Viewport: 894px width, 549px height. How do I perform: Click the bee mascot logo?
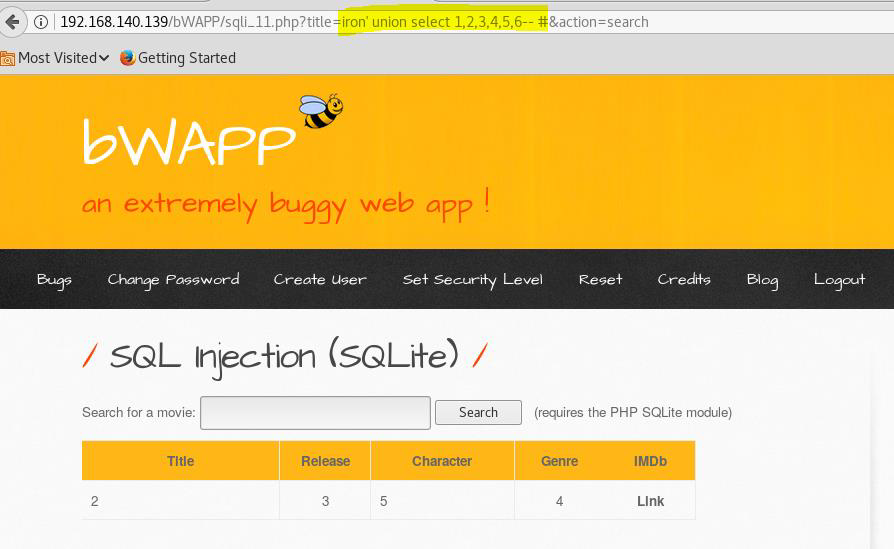tap(321, 111)
